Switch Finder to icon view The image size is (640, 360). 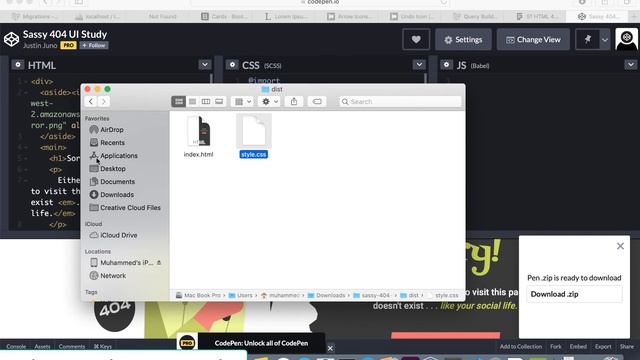tap(179, 102)
